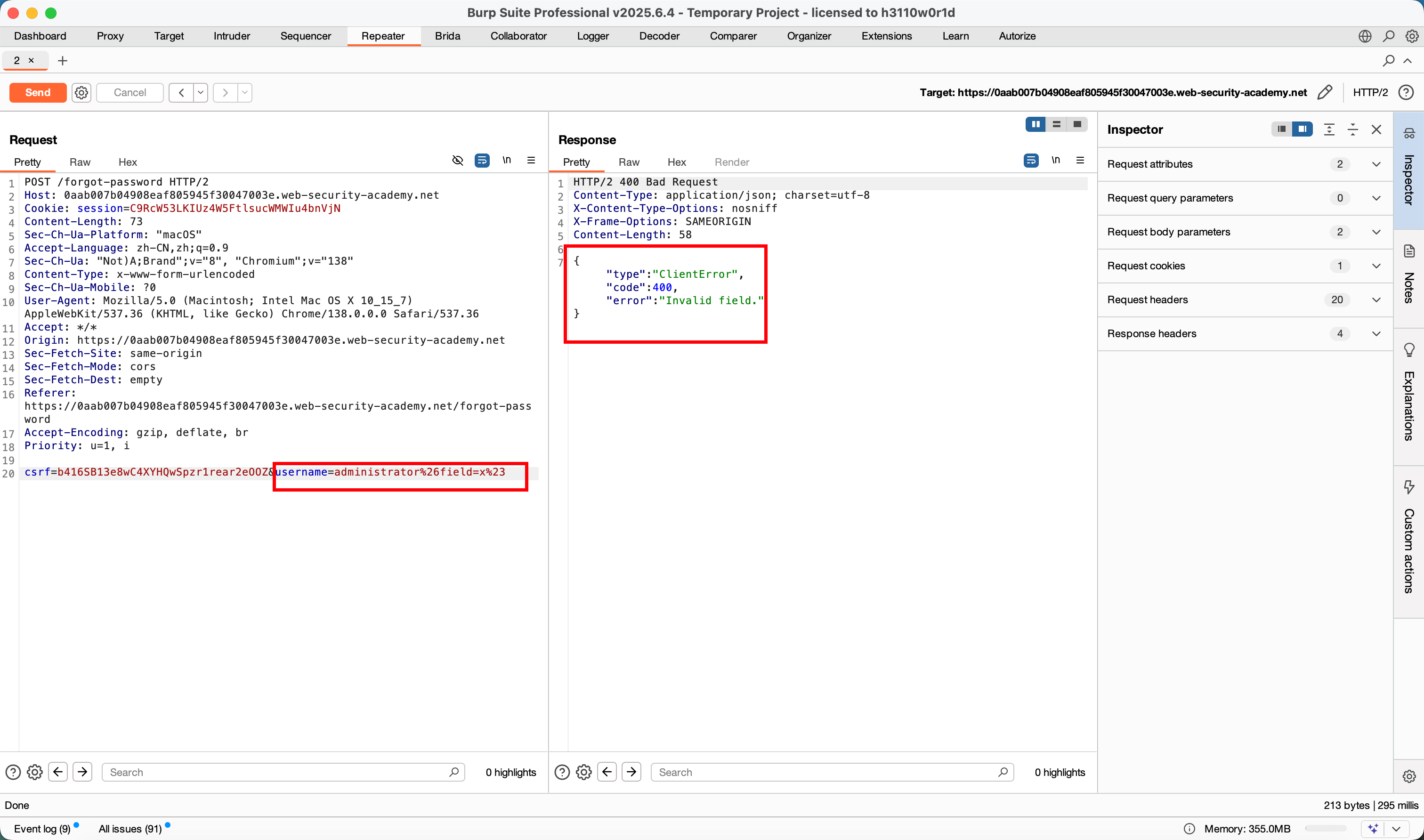This screenshot has height=840, width=1424.
Task: Open the Autorize tab
Action: pos(1017,36)
